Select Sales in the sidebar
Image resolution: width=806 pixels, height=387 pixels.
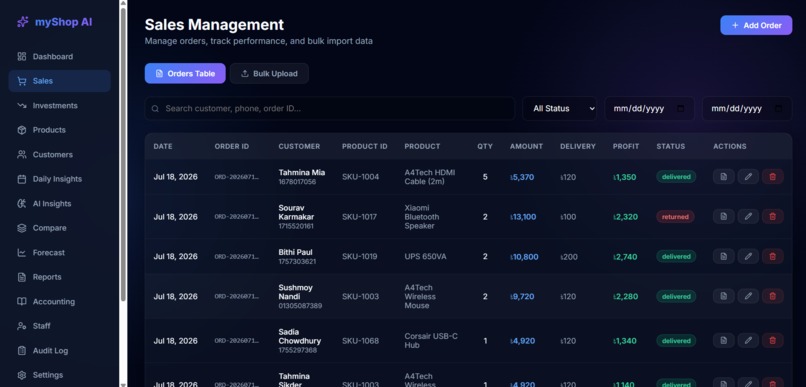coord(59,81)
